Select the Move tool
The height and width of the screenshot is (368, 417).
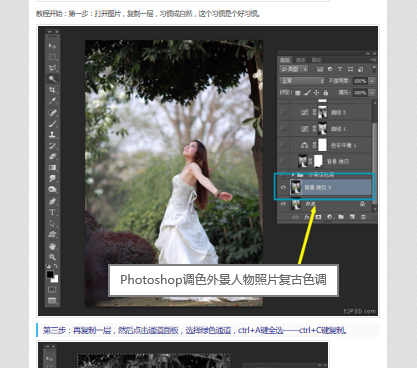tap(52, 46)
